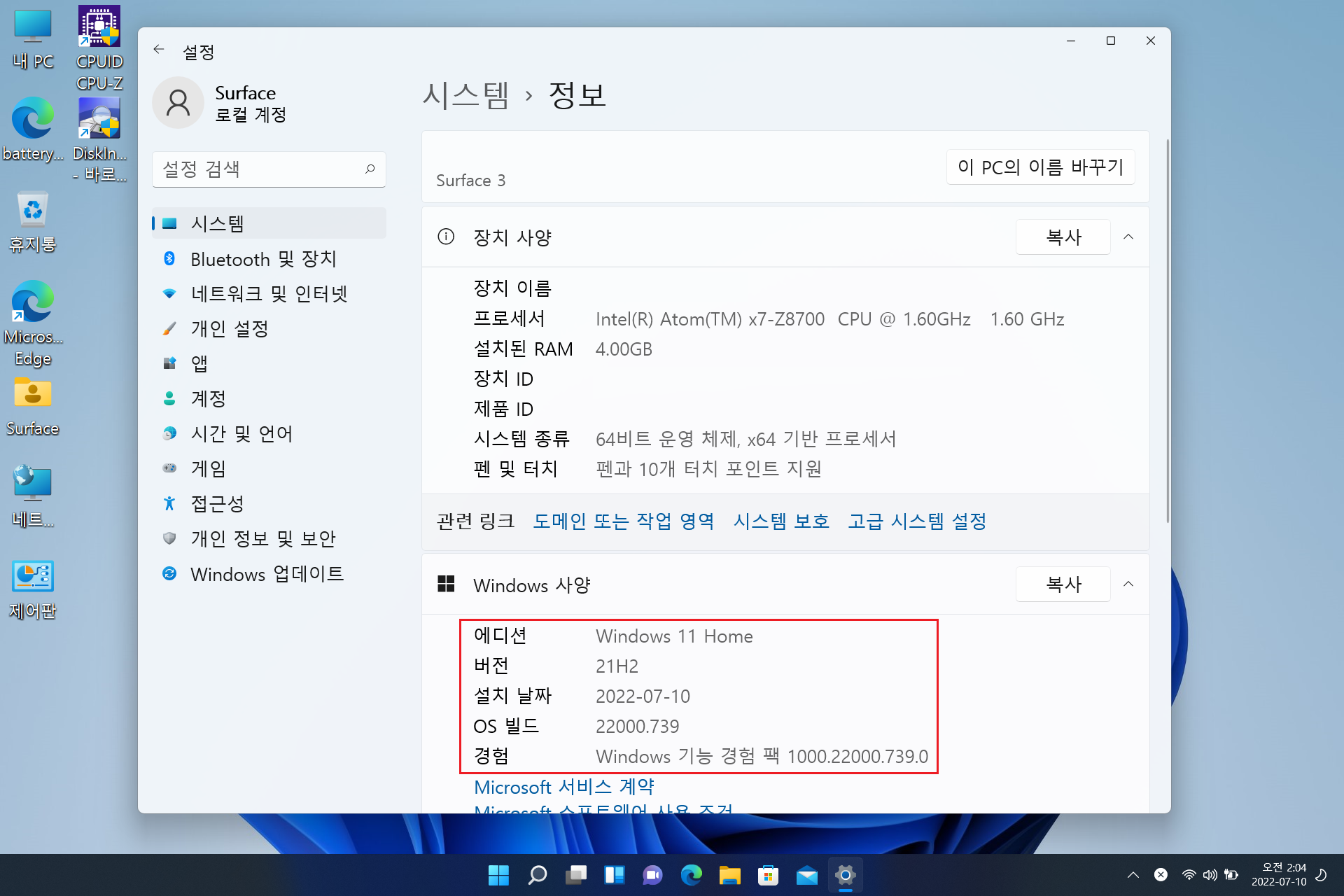Click the search magnifier icon in settings search
This screenshot has width=1344, height=896.
click(x=370, y=169)
